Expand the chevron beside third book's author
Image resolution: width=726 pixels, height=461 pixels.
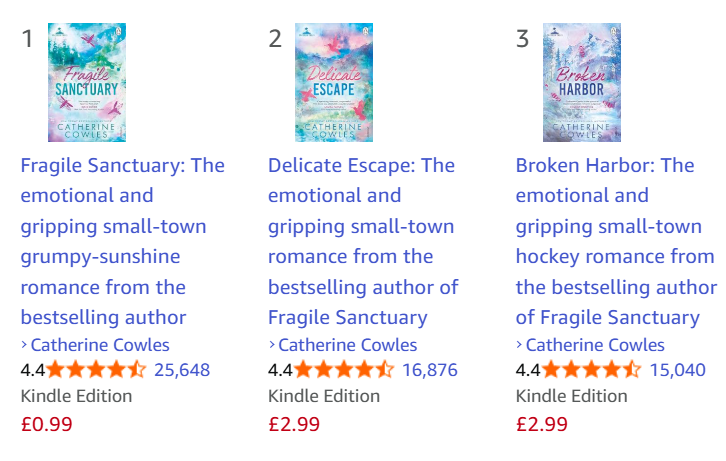tap(520, 345)
